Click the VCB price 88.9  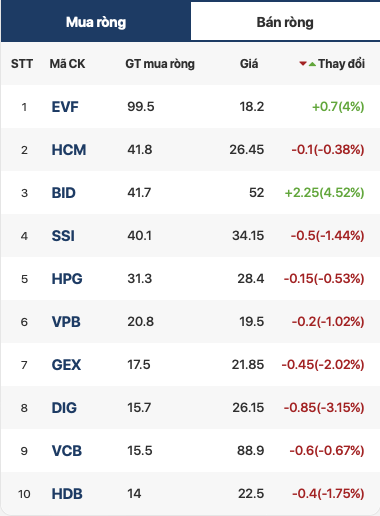point(251,451)
